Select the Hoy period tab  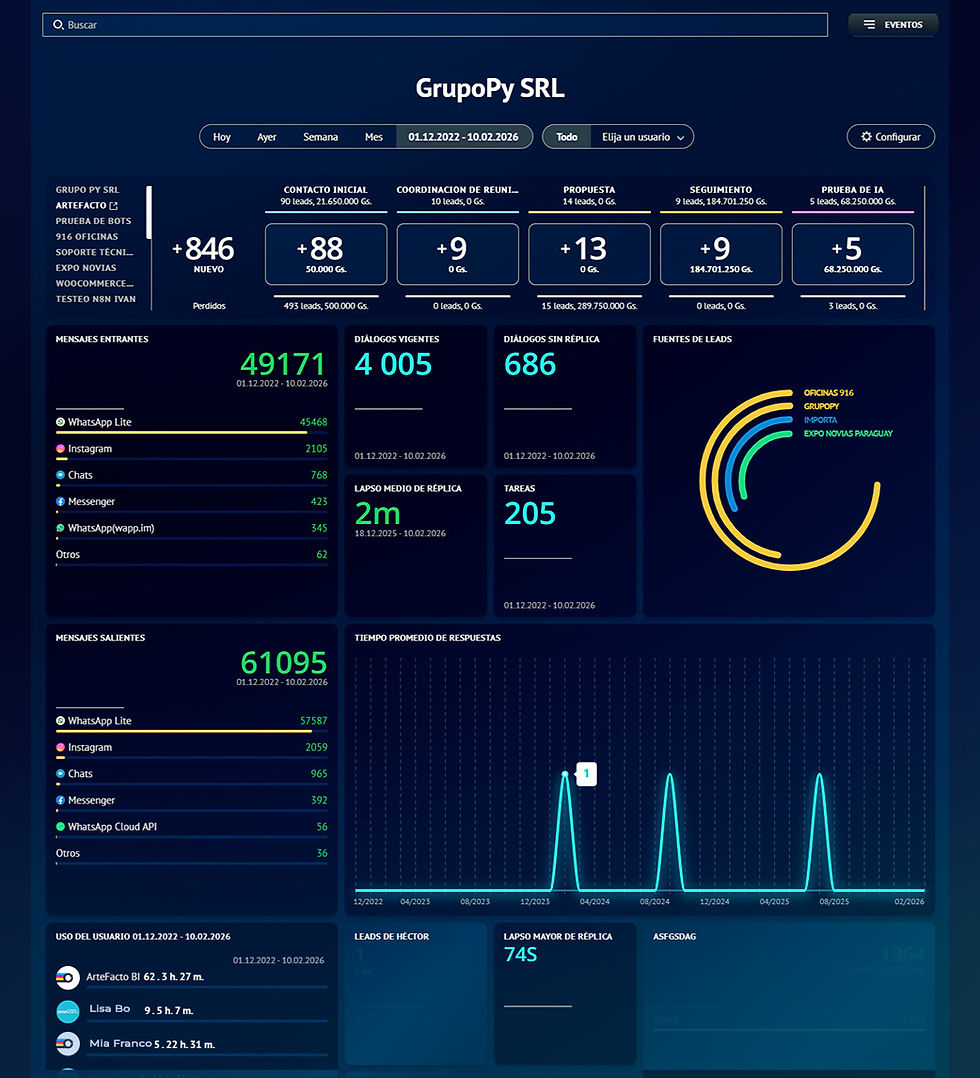pyautogui.click(x=221, y=137)
